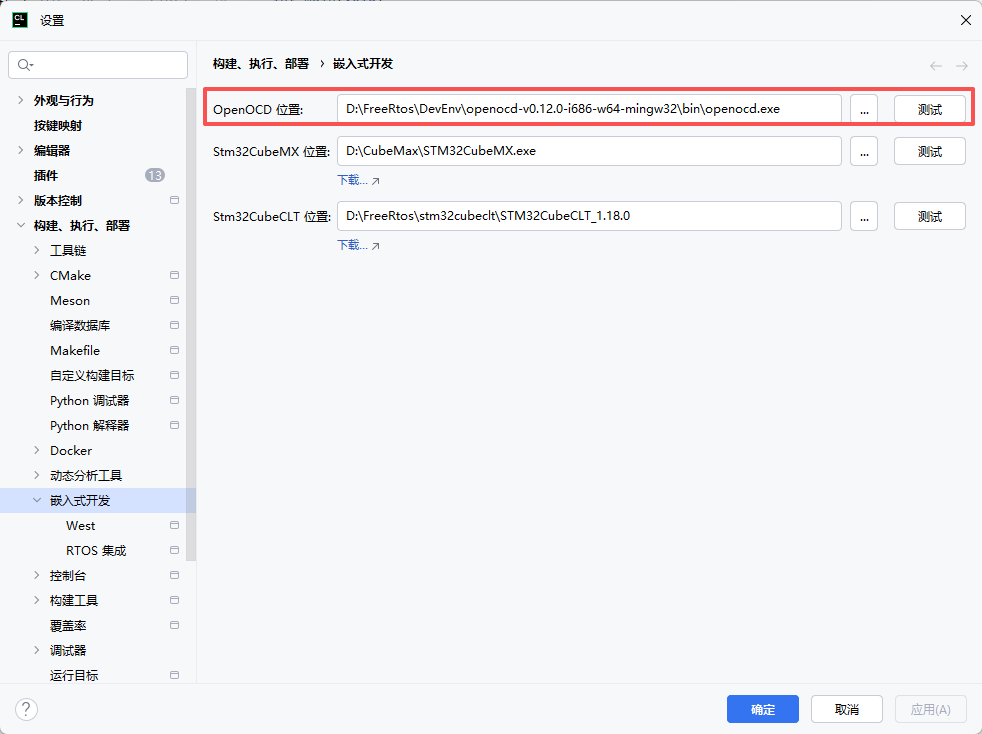Test the OpenOCD location with 测试
Screen dimensions: 982x734
930,109
